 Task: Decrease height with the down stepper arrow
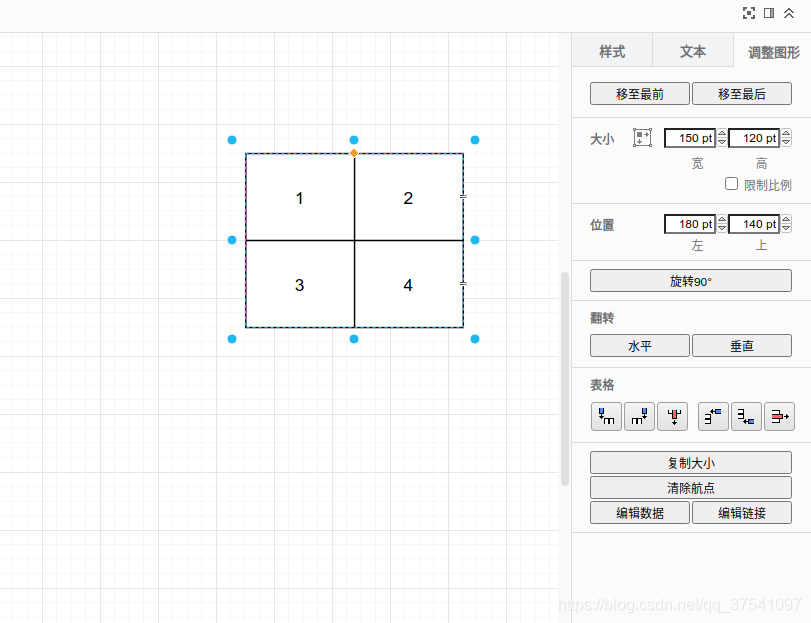pyautogui.click(x=786, y=142)
